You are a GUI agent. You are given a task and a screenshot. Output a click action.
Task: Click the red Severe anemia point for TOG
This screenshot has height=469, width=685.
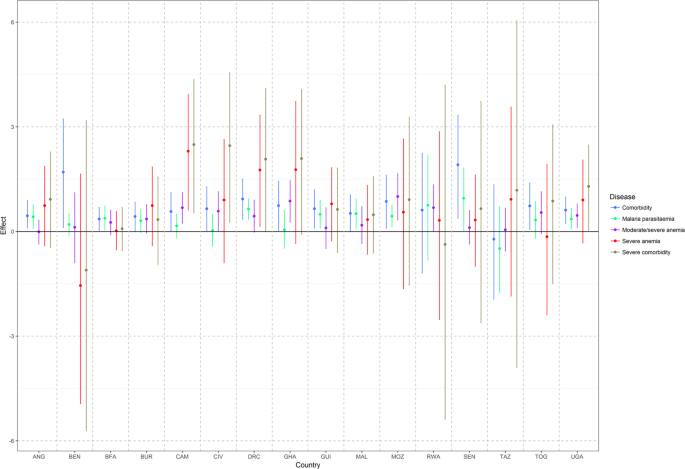click(547, 237)
